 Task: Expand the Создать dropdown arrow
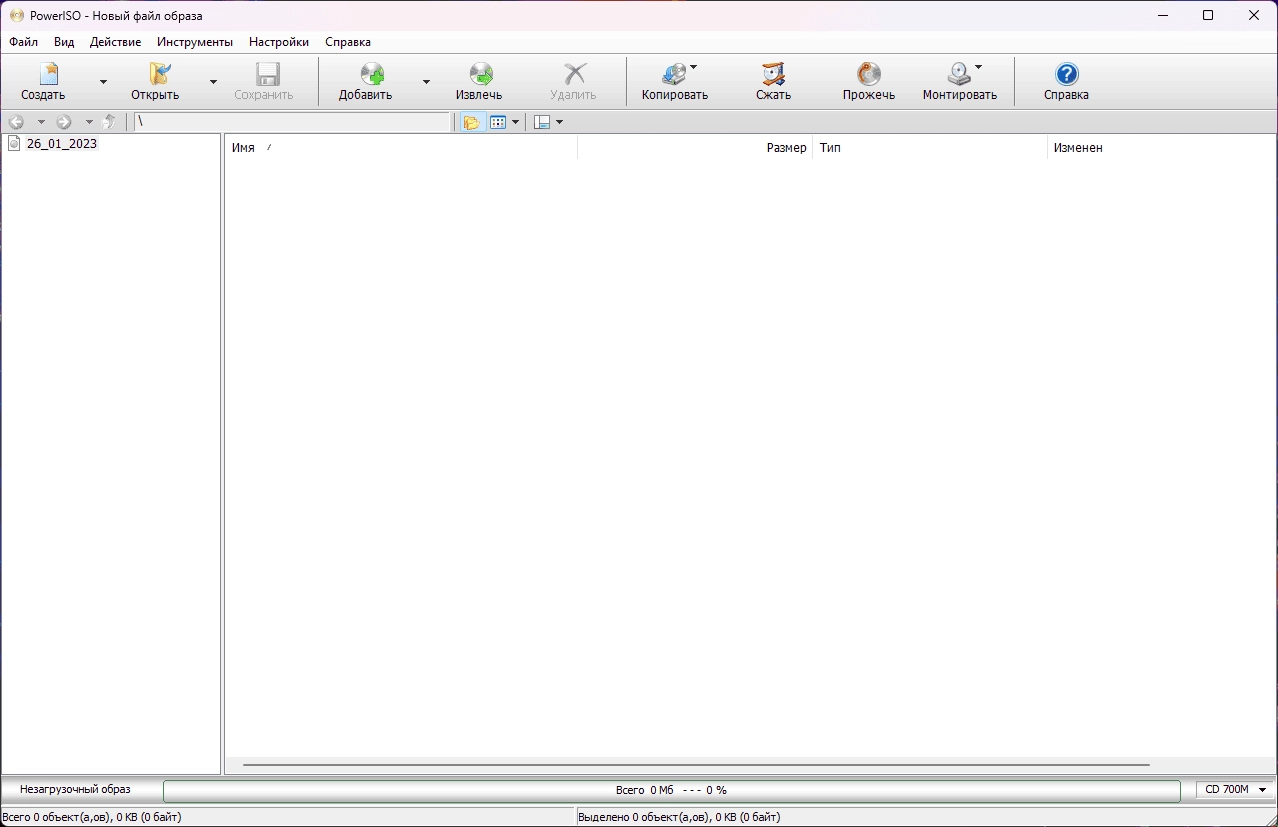(x=103, y=82)
